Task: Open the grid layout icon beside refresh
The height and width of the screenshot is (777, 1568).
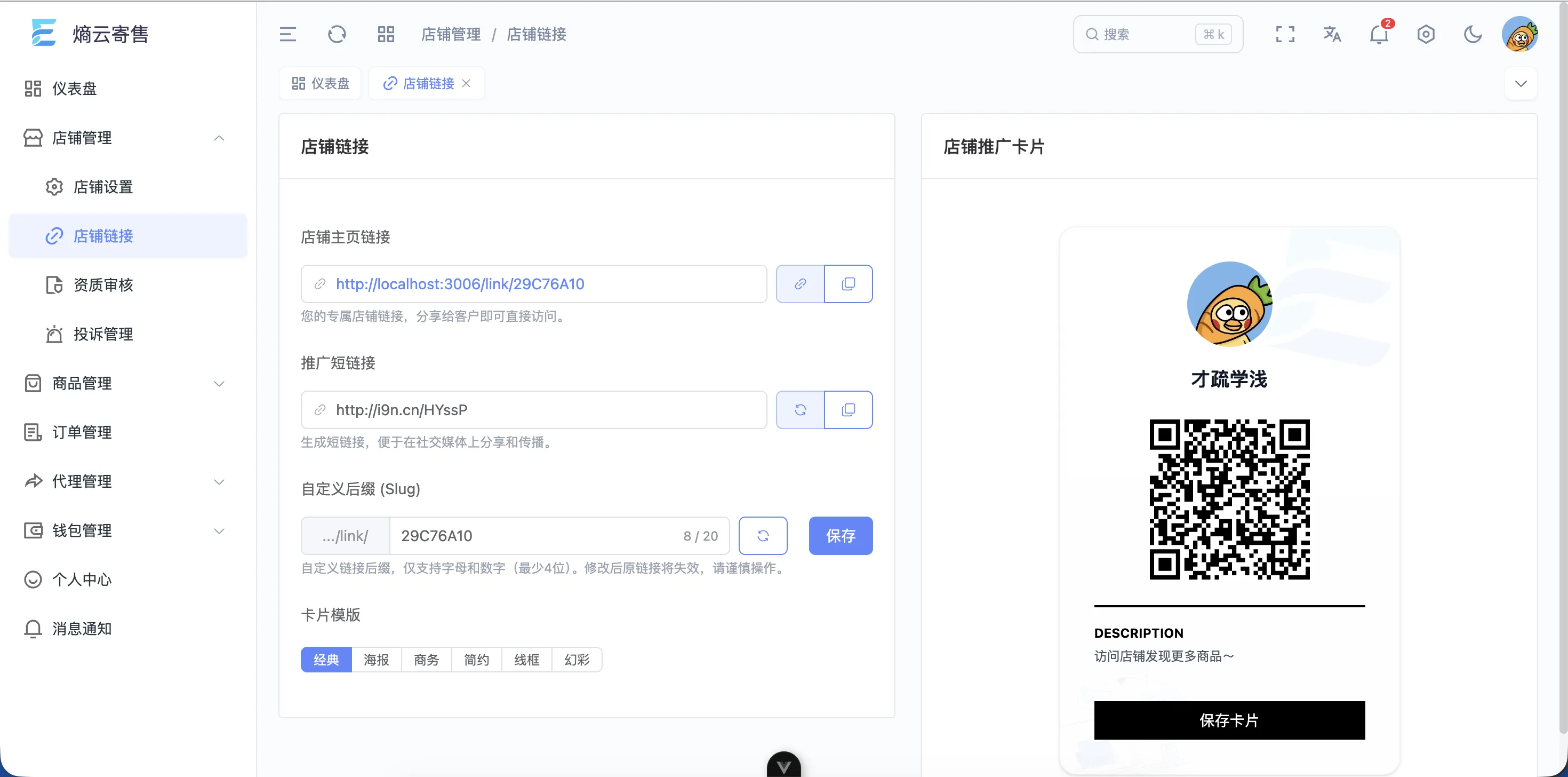Action: 385,35
